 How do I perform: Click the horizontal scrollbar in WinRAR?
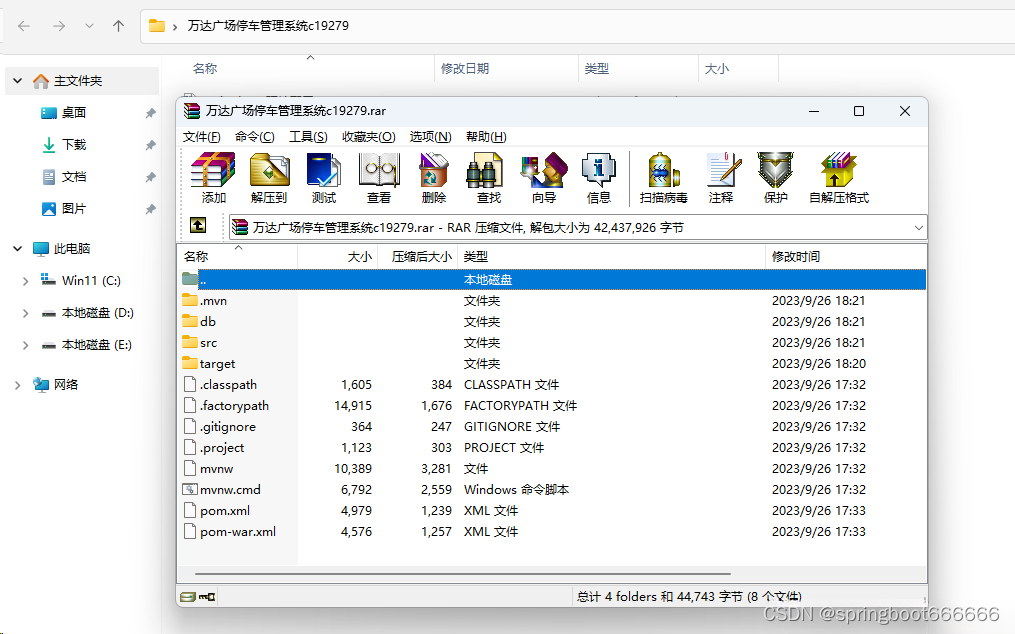click(x=463, y=574)
